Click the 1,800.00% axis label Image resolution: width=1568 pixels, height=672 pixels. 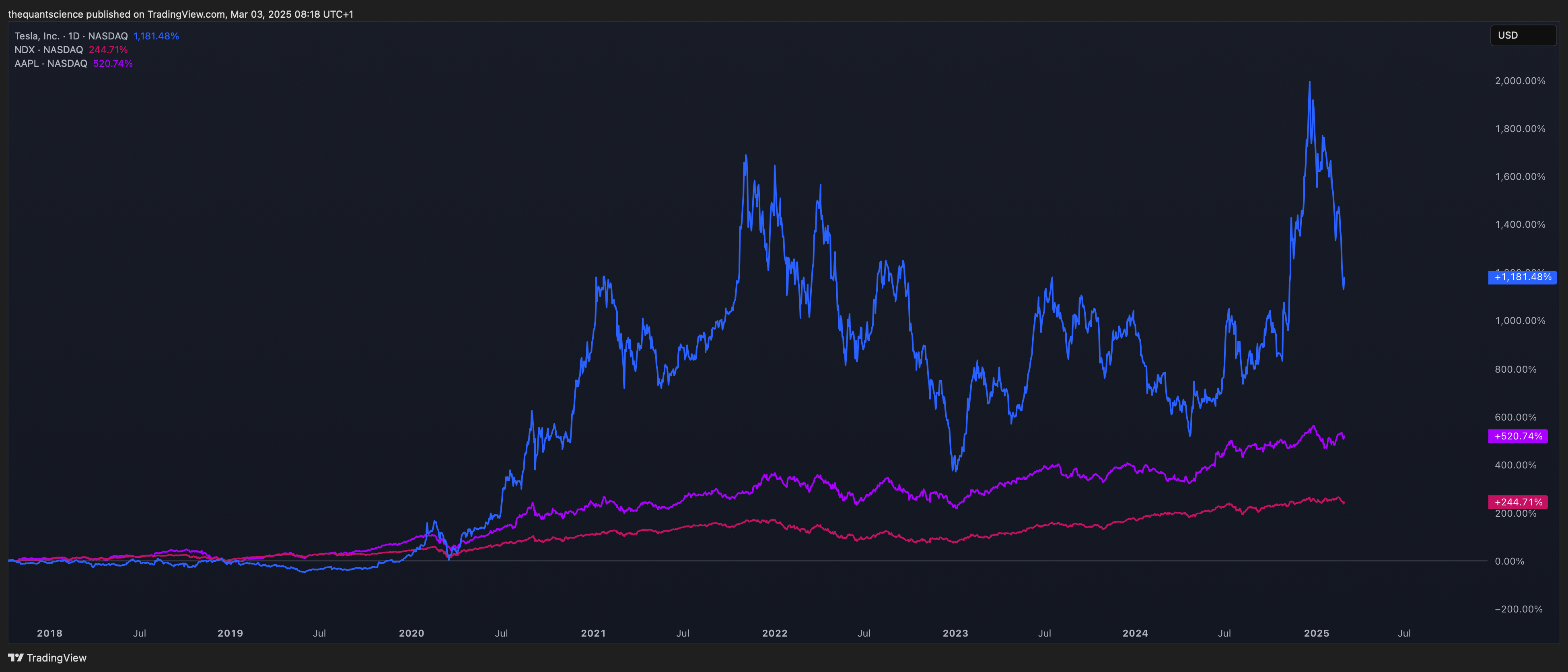(x=1520, y=128)
